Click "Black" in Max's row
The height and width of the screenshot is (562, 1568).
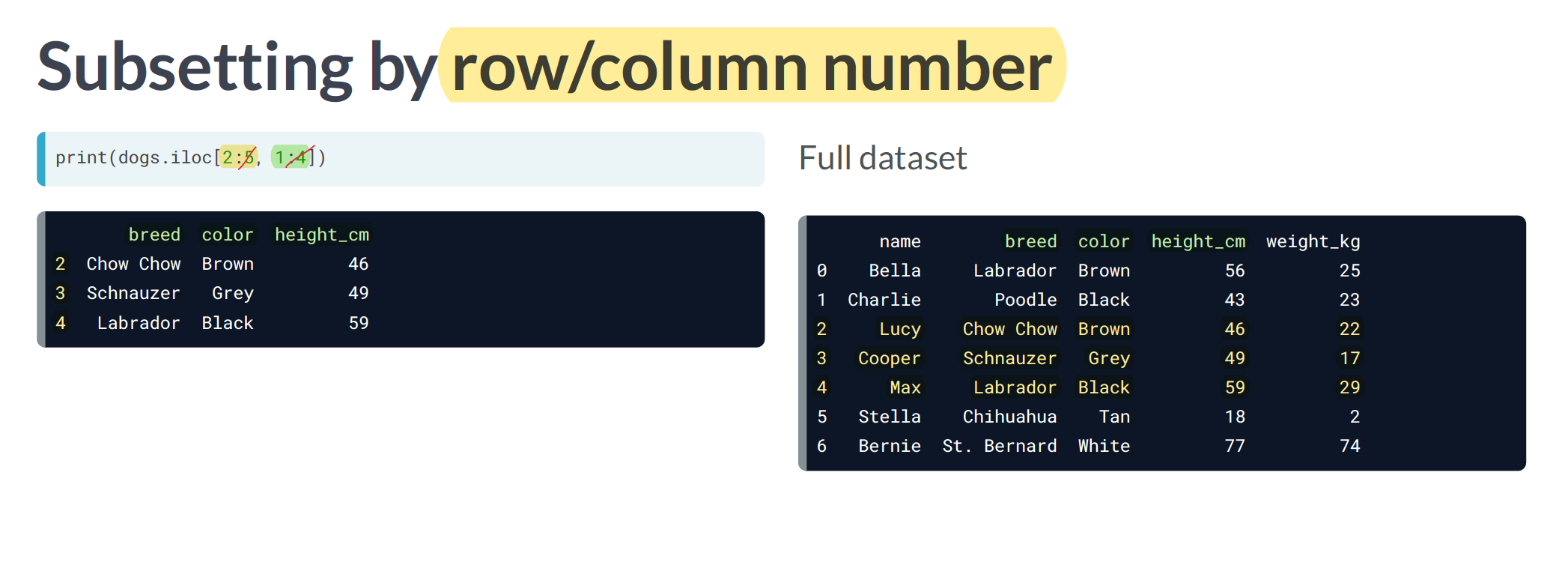pos(1104,387)
